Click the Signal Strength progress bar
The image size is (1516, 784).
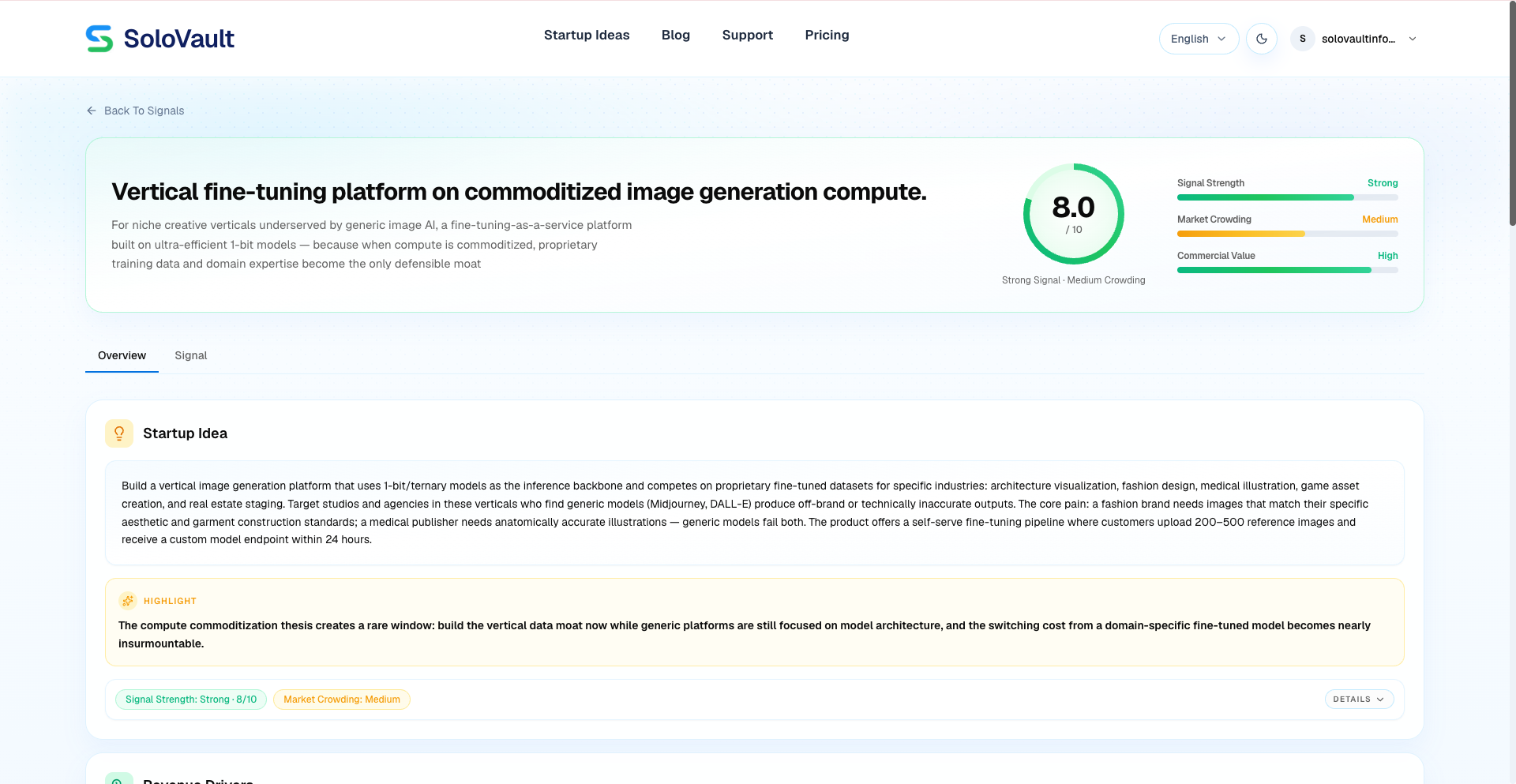pos(1287,197)
